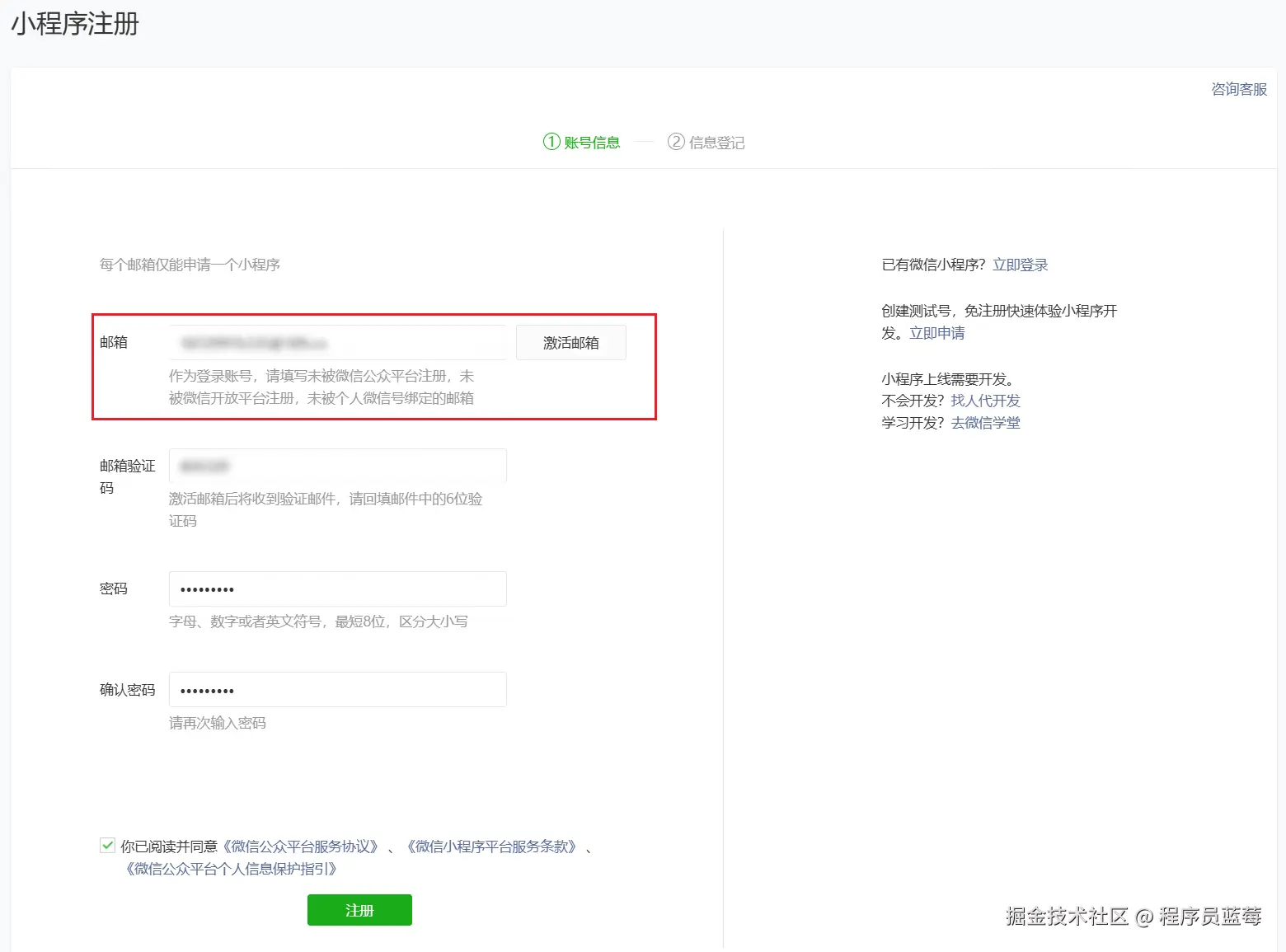Focus the 邮箱 email input field
Image resolution: width=1286 pixels, height=952 pixels.
coord(338,342)
